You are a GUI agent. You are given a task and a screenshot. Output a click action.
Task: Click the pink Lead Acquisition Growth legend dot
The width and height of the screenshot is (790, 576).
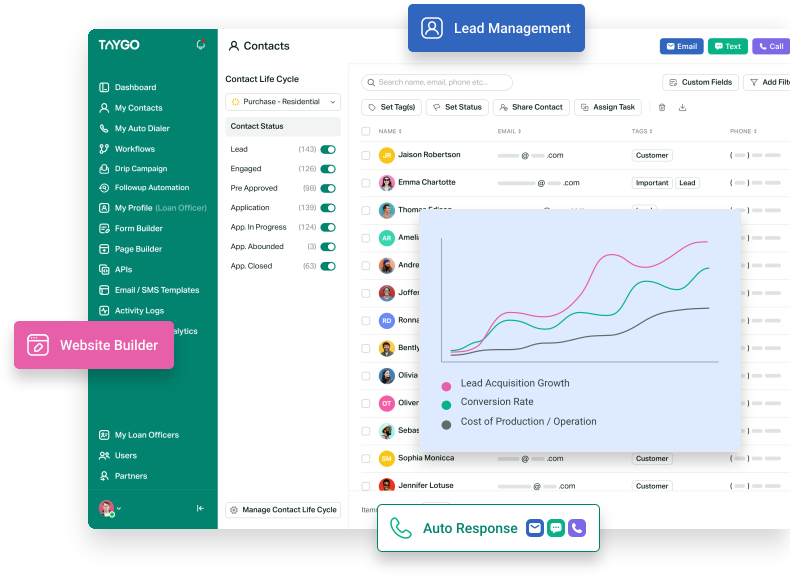446,384
